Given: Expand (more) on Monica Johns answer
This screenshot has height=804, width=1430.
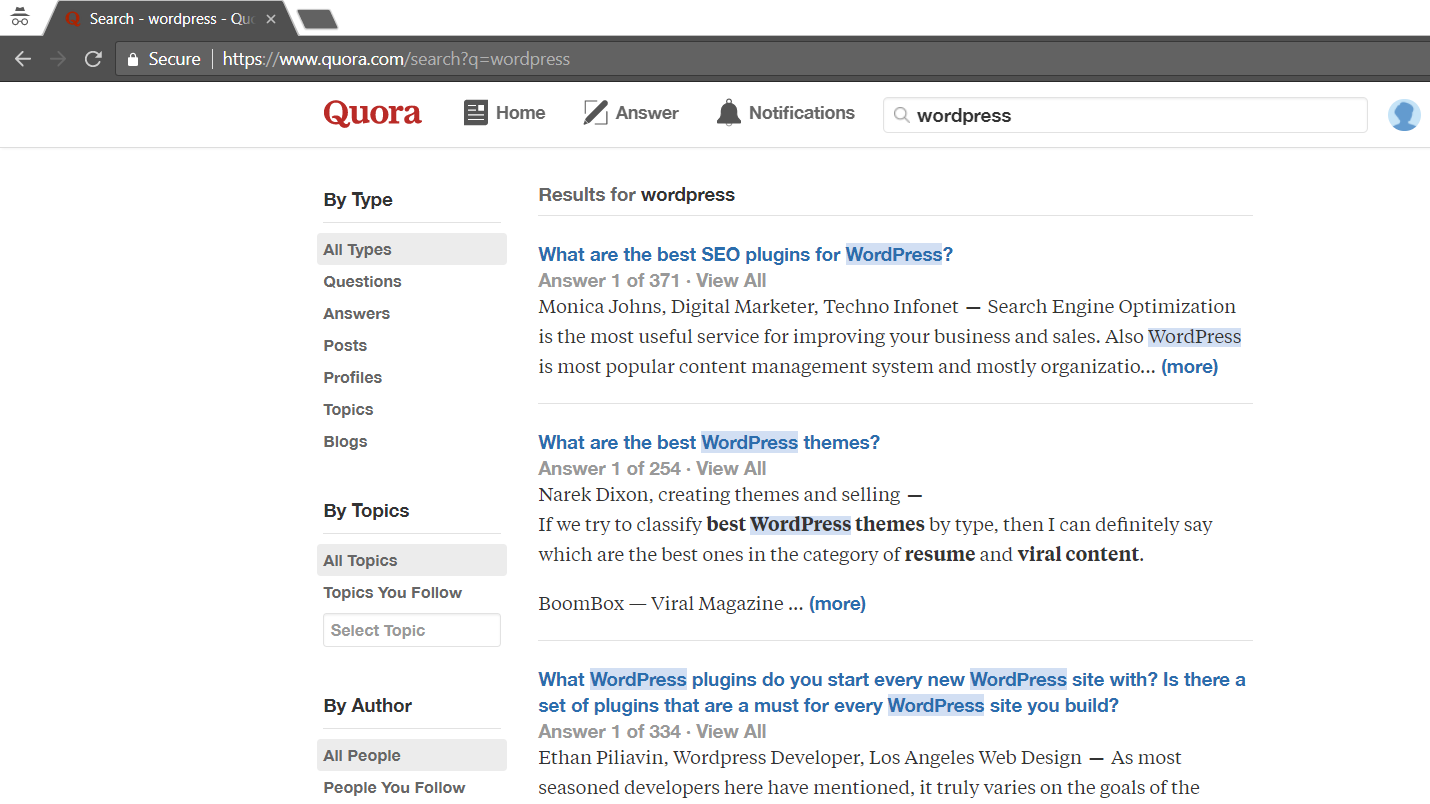Looking at the screenshot, I should [1189, 366].
